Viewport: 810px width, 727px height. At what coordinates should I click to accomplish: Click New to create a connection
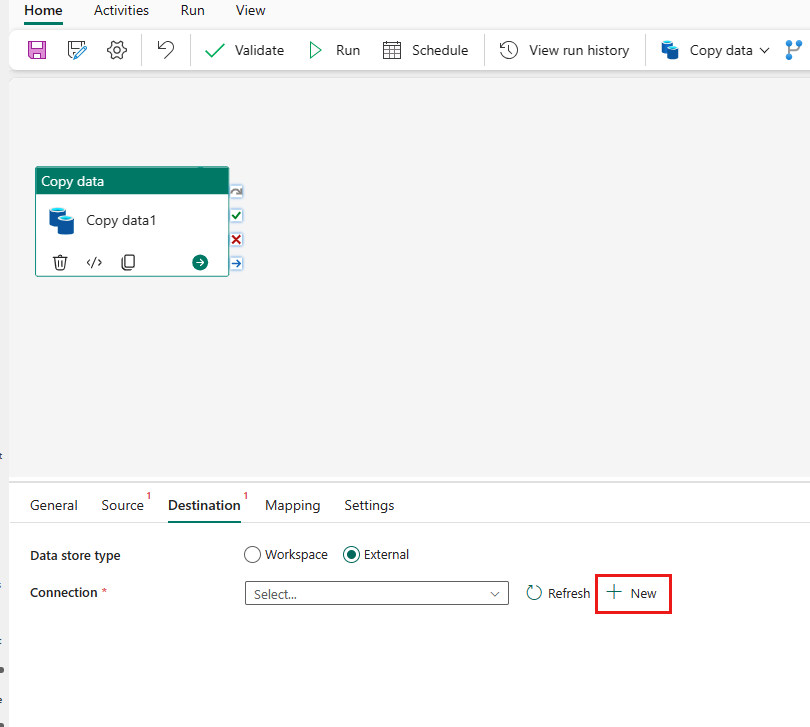pos(631,593)
